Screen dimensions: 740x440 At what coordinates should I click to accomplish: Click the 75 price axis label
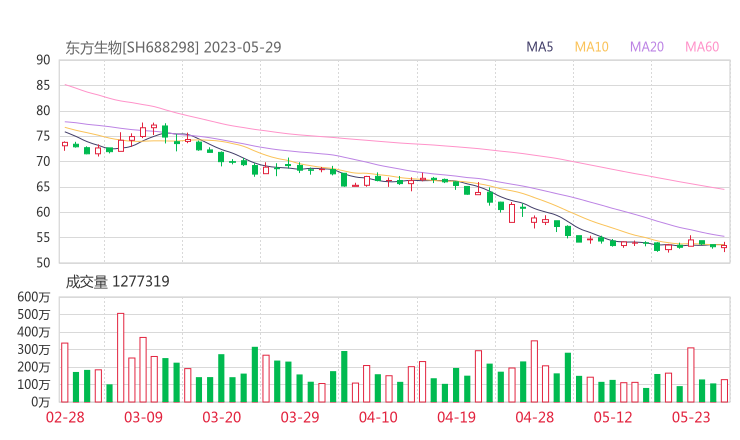click(x=43, y=136)
